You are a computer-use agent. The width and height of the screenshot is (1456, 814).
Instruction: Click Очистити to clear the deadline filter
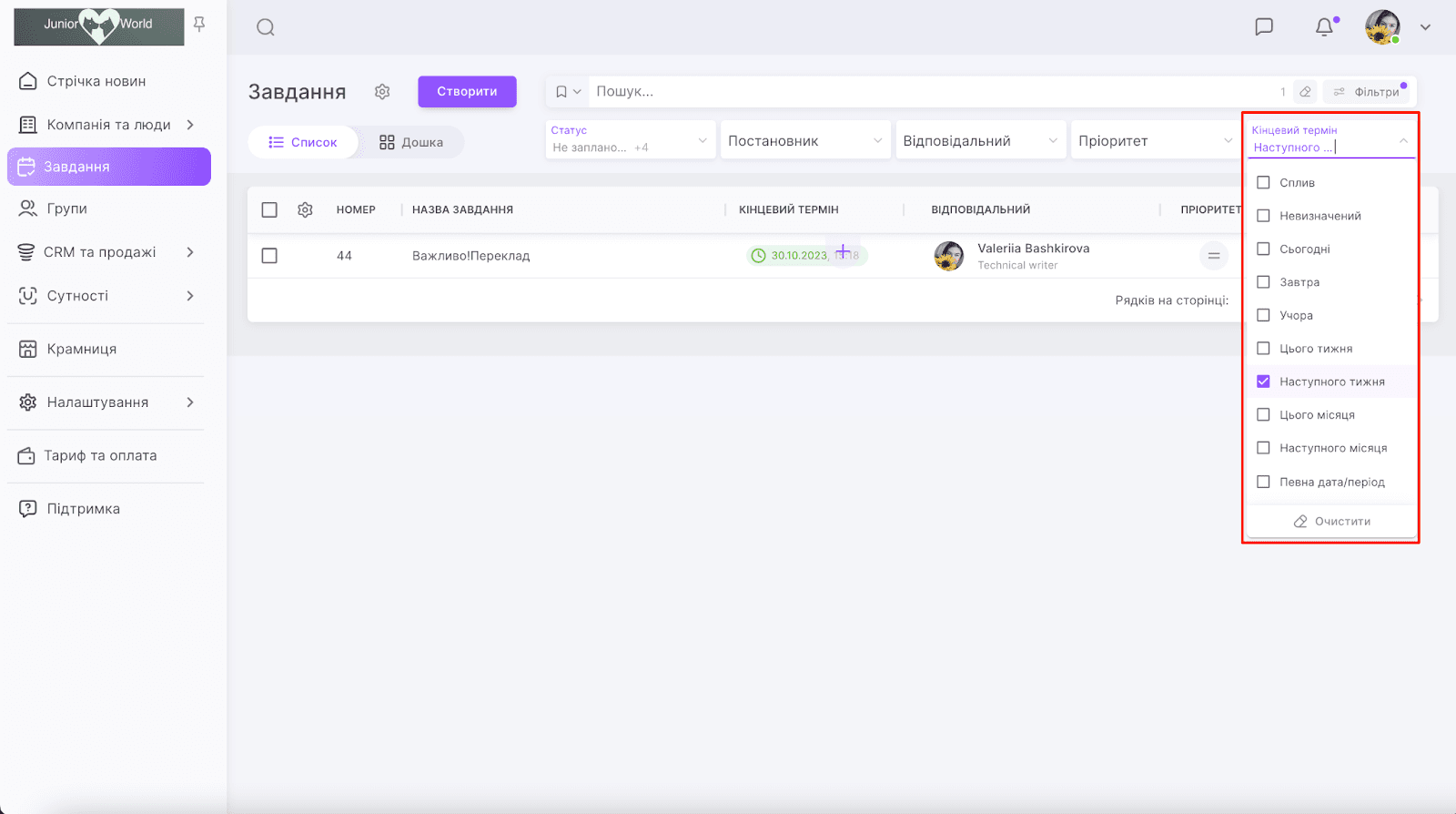pyautogui.click(x=1331, y=522)
